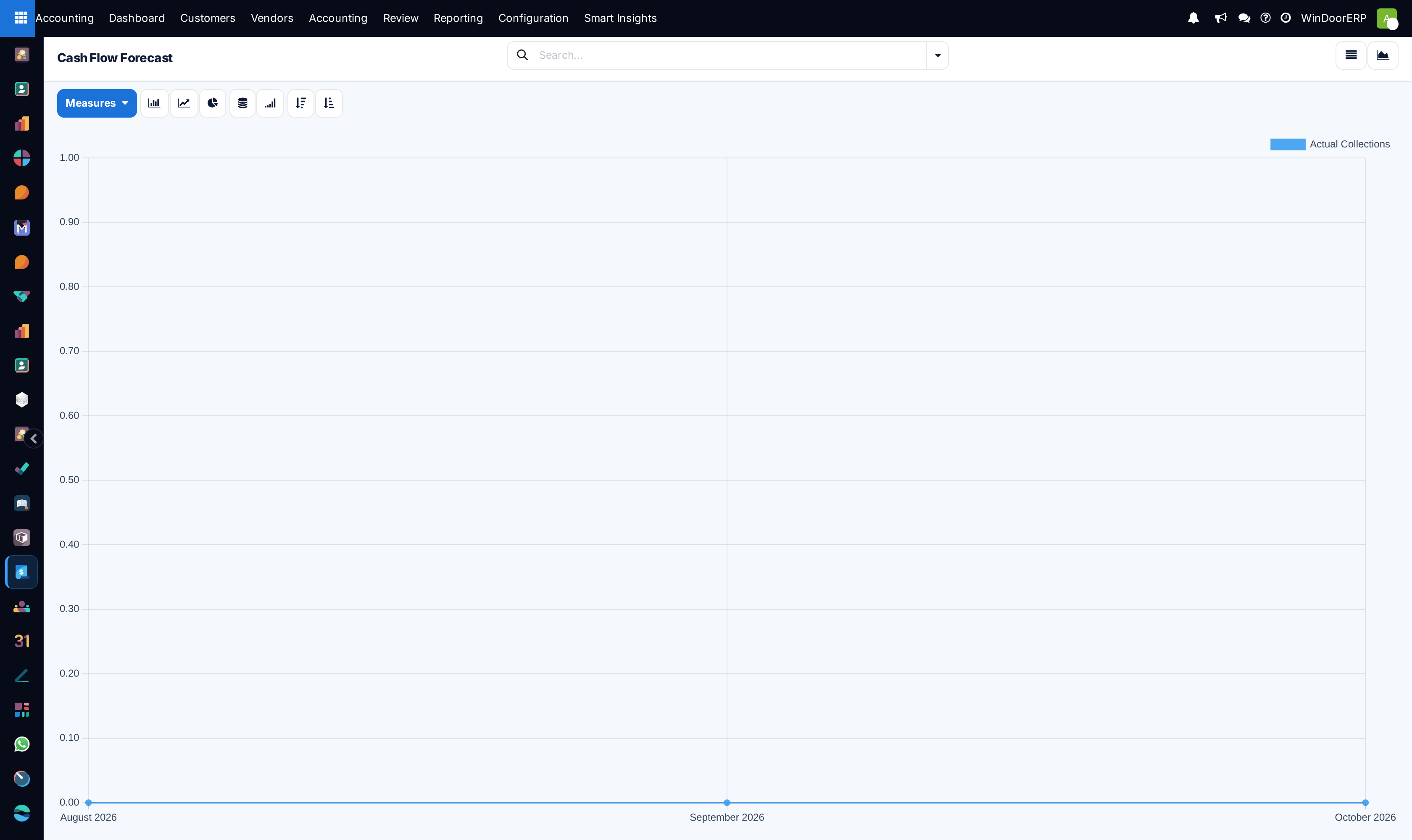Open the search options dropdown arrow
This screenshot has width=1412, height=840.
(x=938, y=55)
